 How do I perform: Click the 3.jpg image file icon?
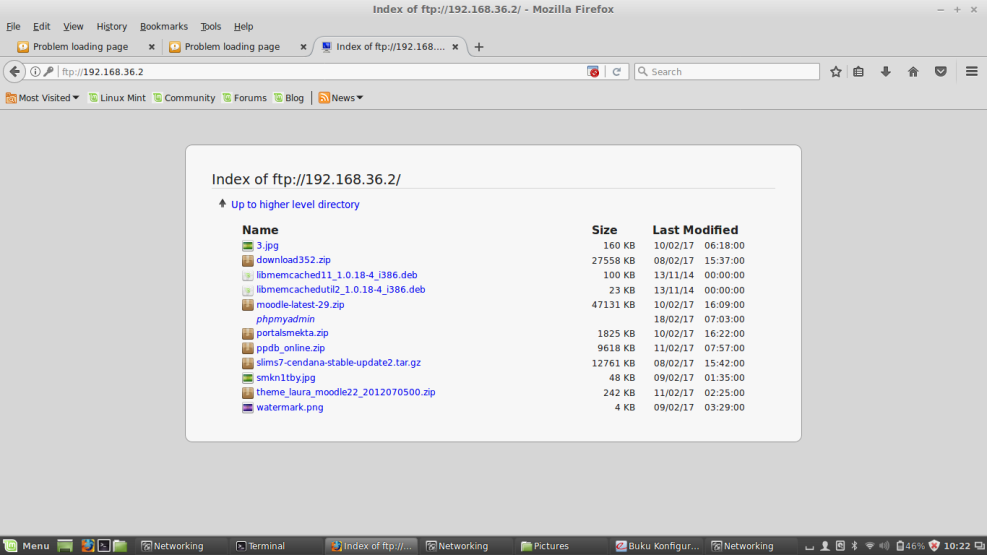247,246
